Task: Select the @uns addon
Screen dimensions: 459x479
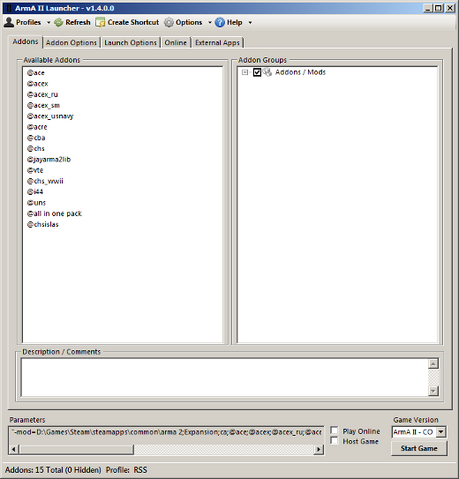Action: [36, 203]
